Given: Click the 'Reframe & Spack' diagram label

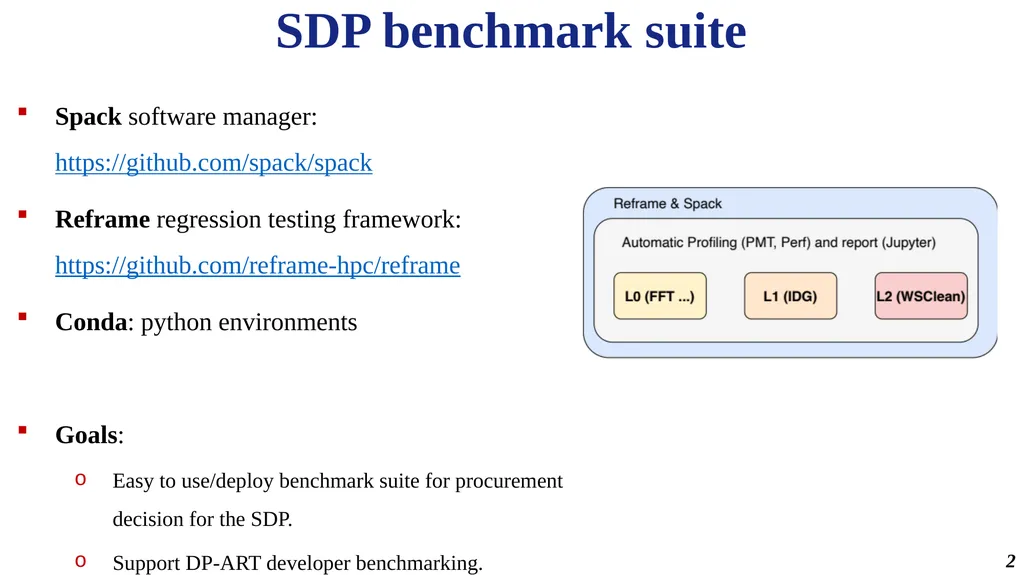Looking at the screenshot, I should (x=667, y=204).
